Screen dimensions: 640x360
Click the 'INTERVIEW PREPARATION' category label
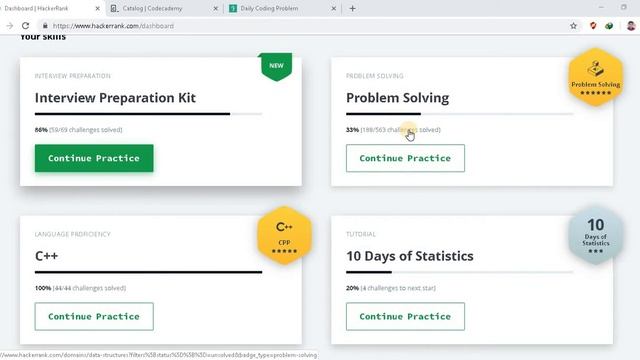point(73,76)
